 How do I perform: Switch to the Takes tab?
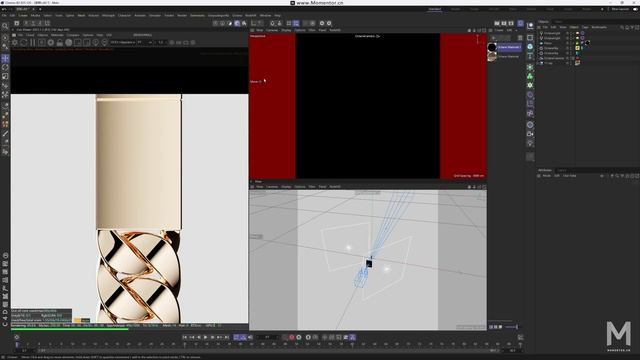(x=558, y=22)
